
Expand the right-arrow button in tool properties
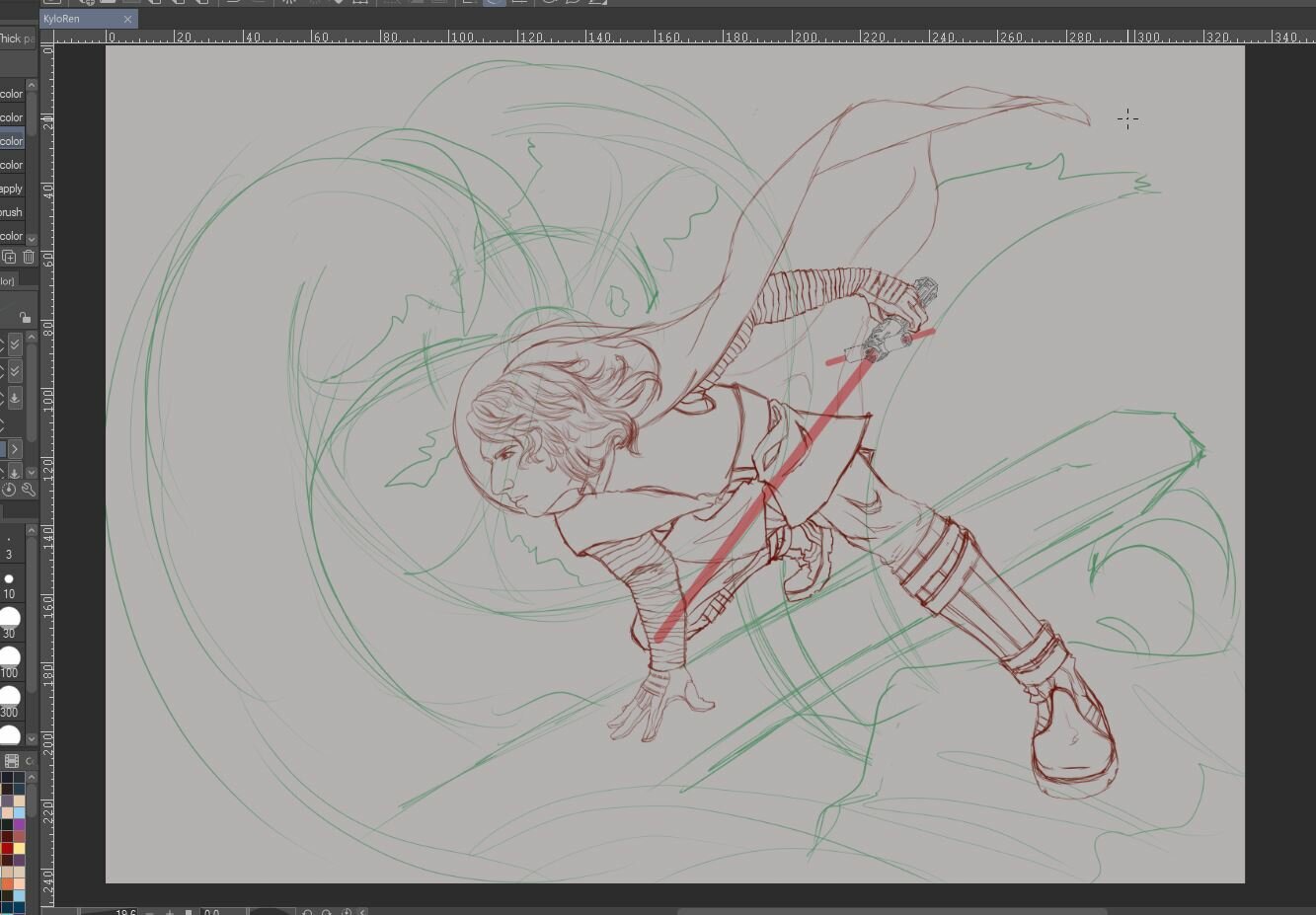coord(14,449)
